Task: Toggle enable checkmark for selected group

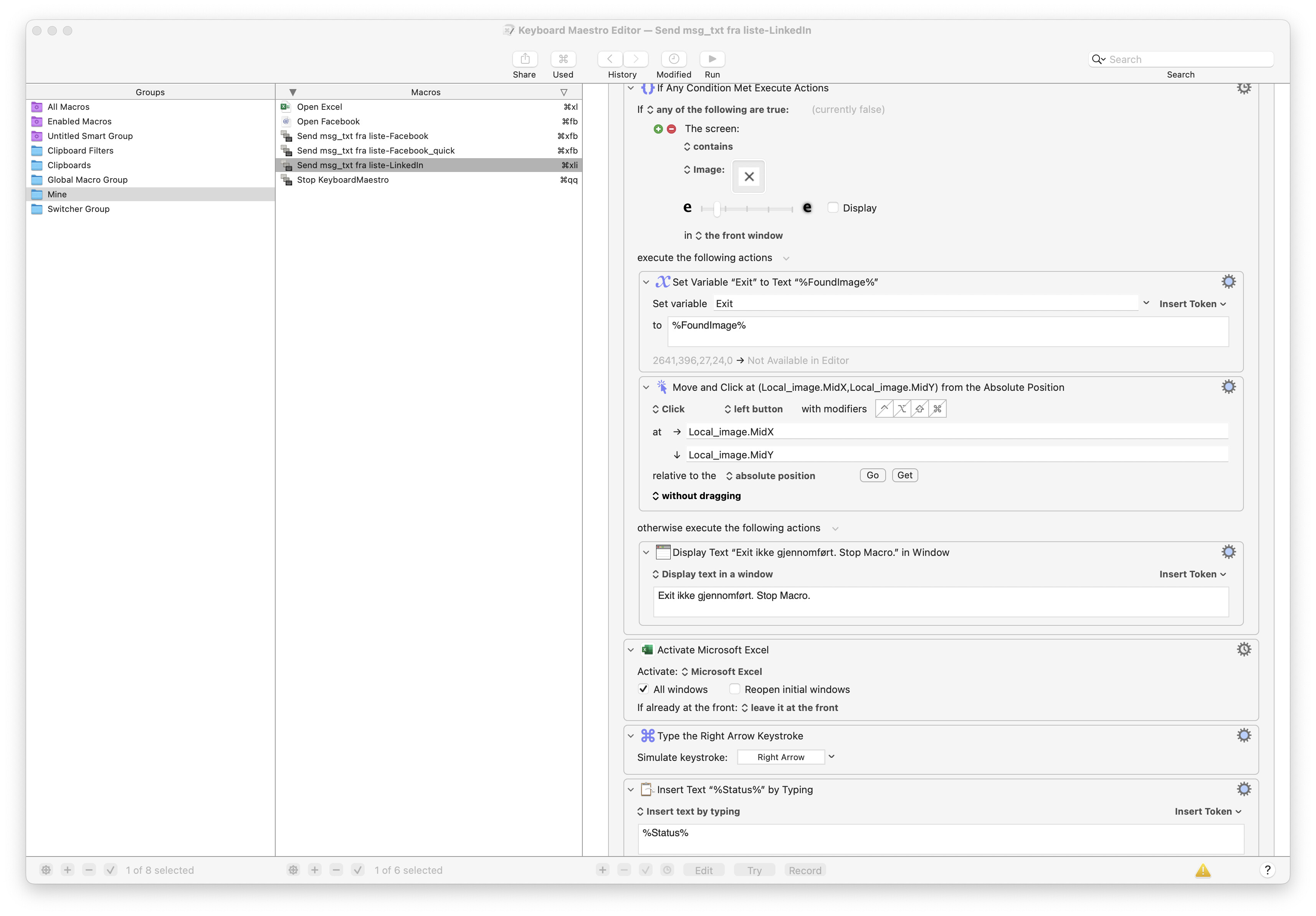Action: pos(111,870)
